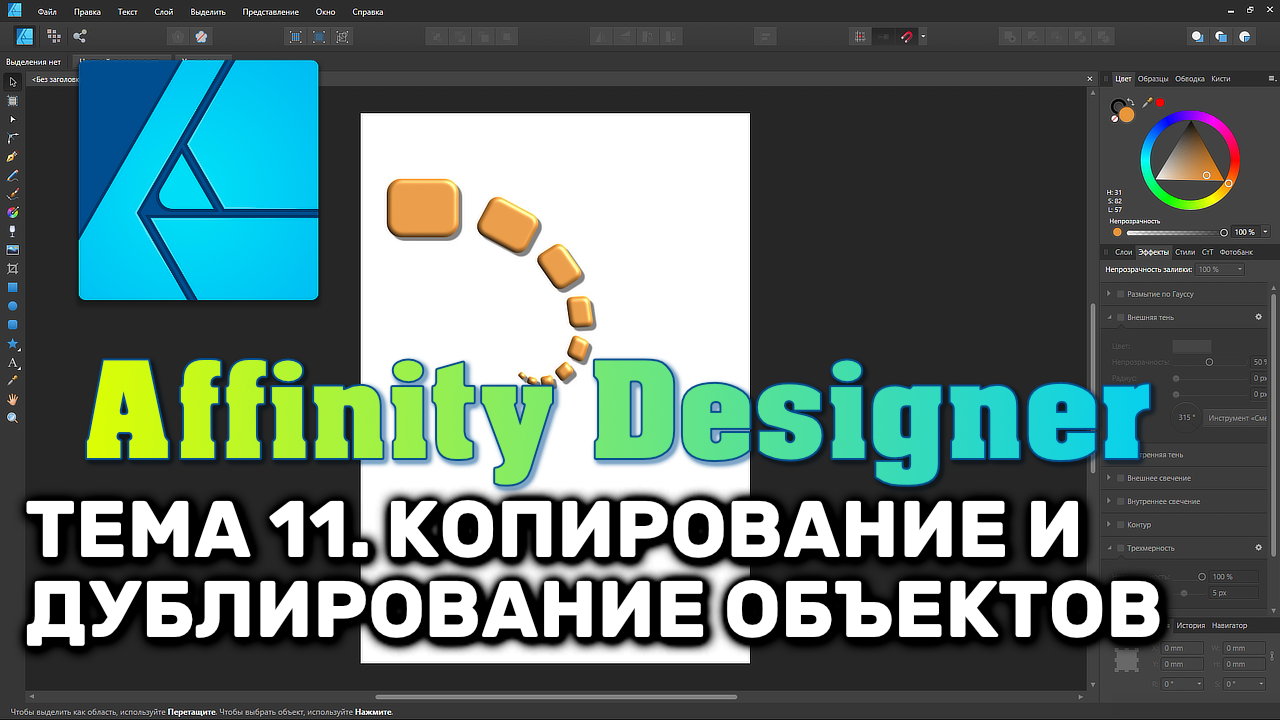
Task: Select the Rectangle shape tool
Action: [x=13, y=287]
